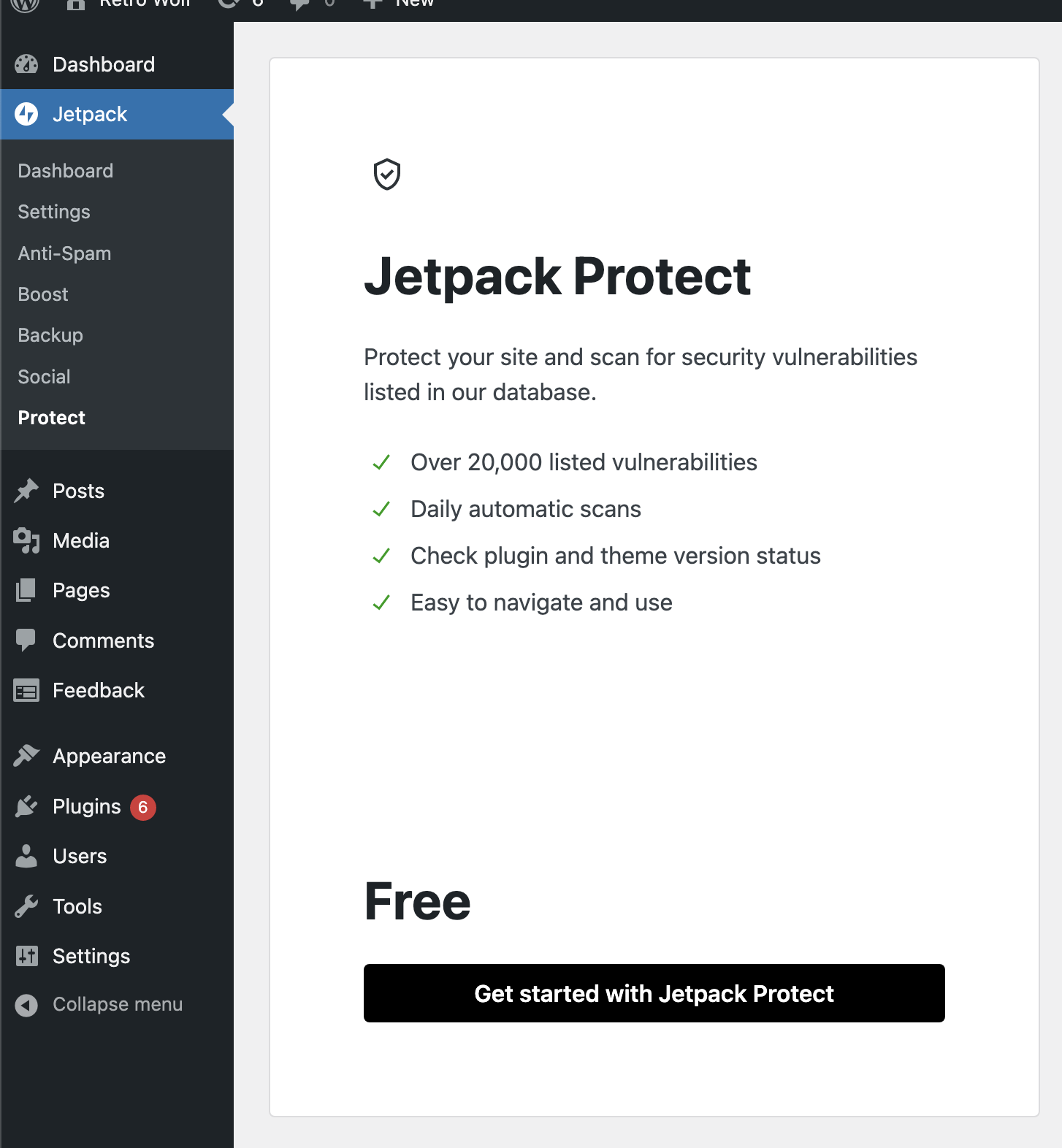Click the comments bubble icon in the admin bar
This screenshot has width=1062, height=1148.
click(x=299, y=4)
